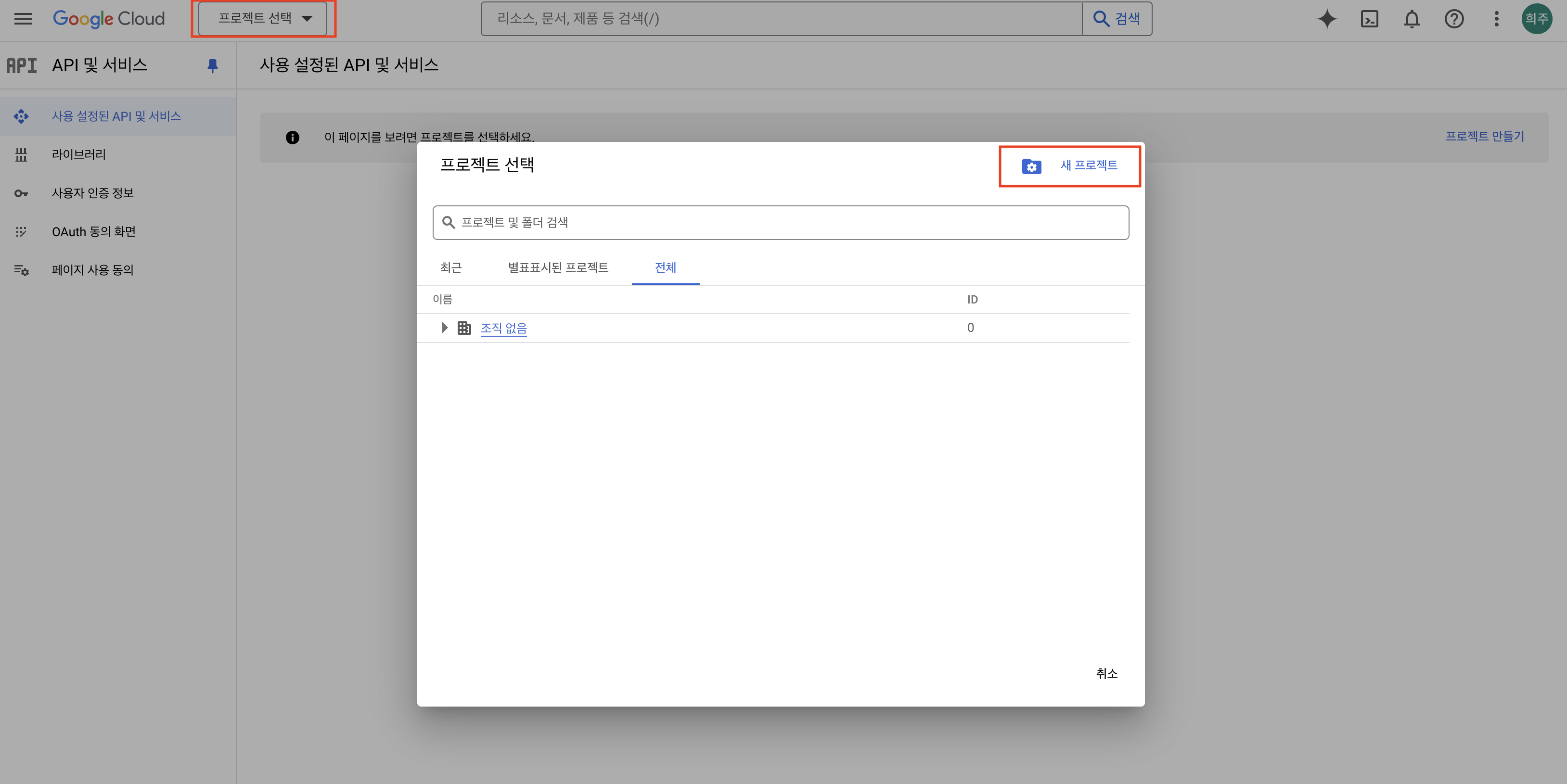This screenshot has width=1567, height=784.
Task: Activate Cloud Shell terminal icon
Action: (1369, 19)
